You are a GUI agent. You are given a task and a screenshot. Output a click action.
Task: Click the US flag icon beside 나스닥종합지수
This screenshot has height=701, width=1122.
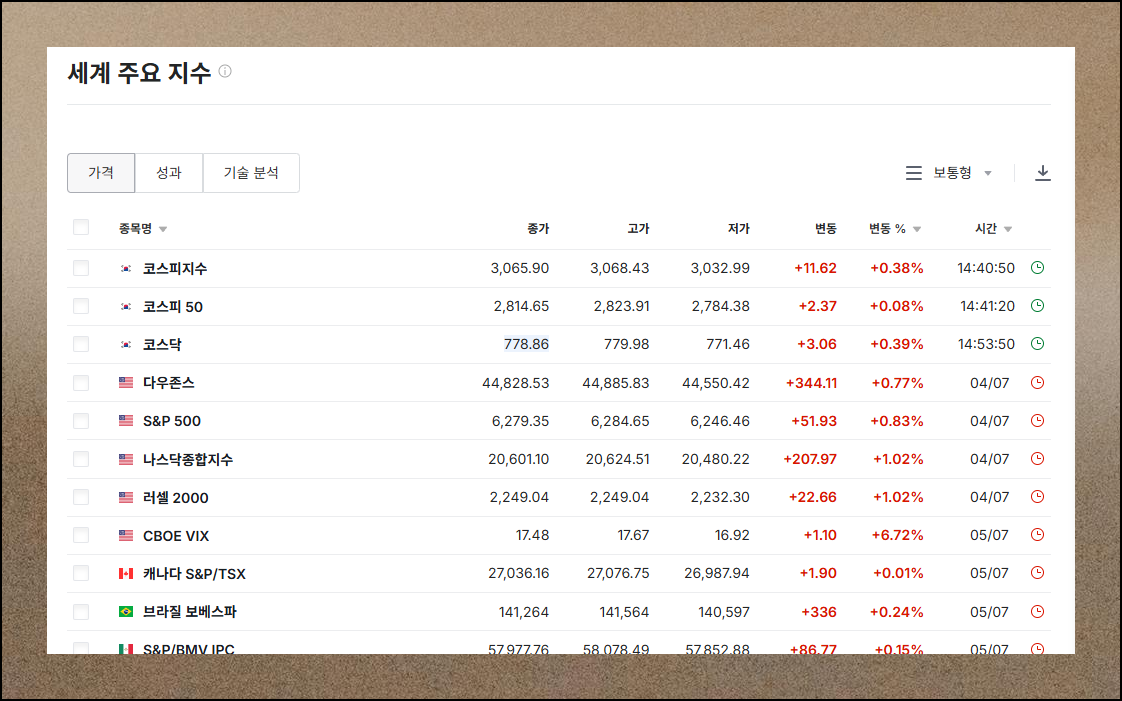(126, 459)
